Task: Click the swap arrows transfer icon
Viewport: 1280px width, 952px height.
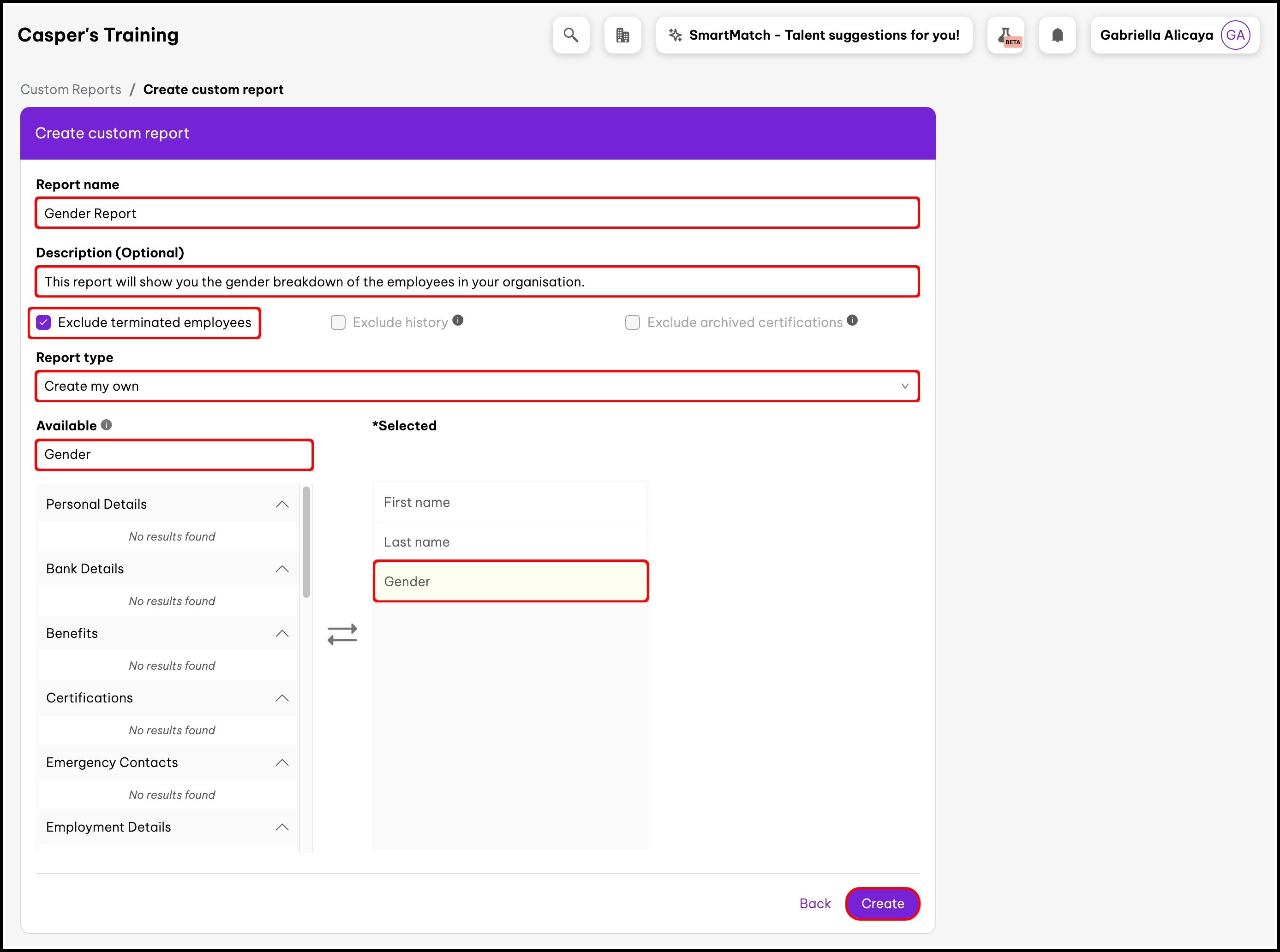Action: [x=342, y=634]
